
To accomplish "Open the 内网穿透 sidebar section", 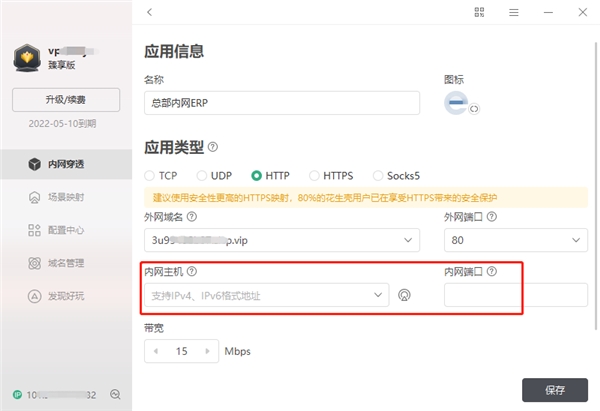I will [x=66, y=164].
